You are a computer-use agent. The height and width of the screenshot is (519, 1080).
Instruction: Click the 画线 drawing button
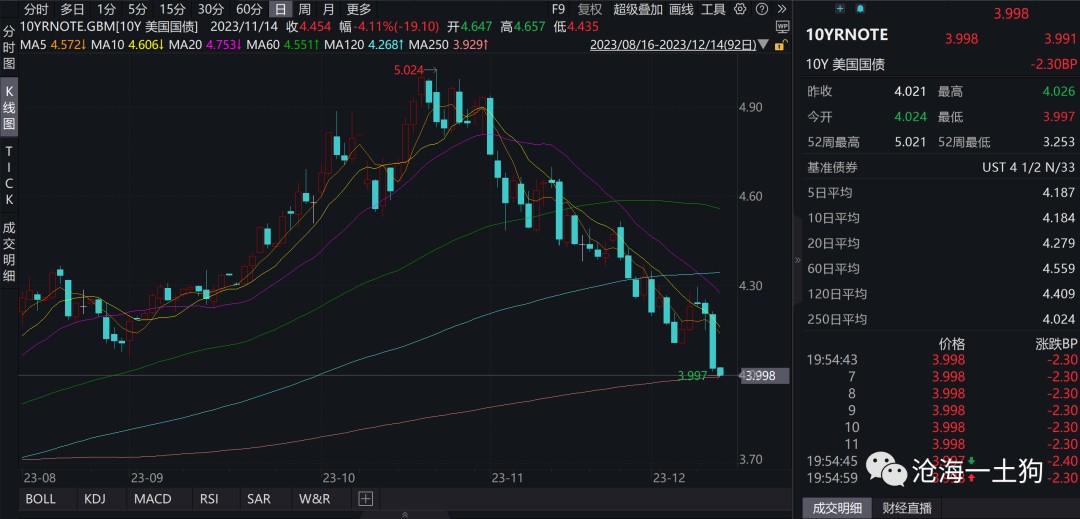[x=680, y=9]
